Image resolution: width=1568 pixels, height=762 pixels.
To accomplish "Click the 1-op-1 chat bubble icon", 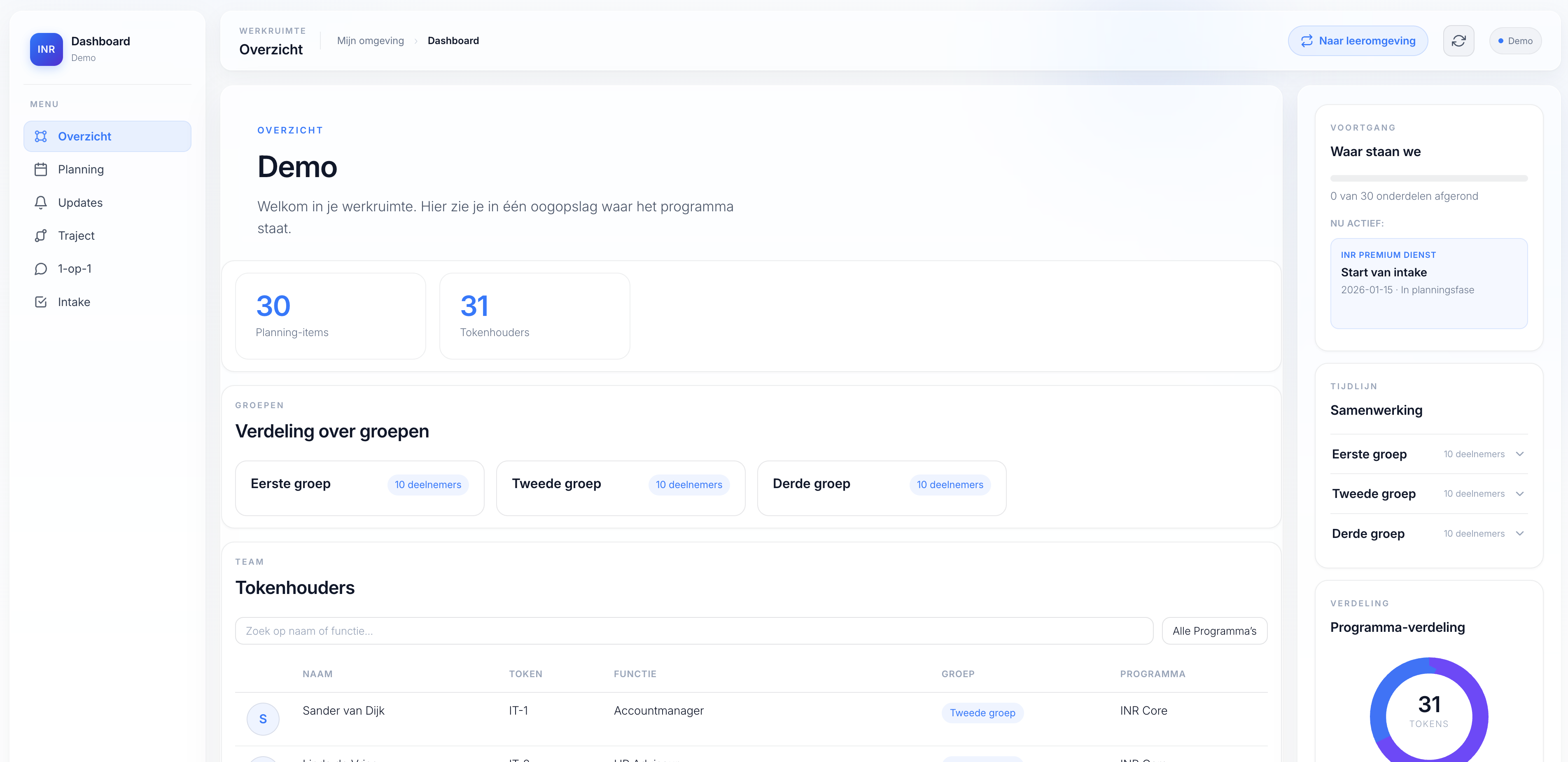I will click(x=41, y=269).
